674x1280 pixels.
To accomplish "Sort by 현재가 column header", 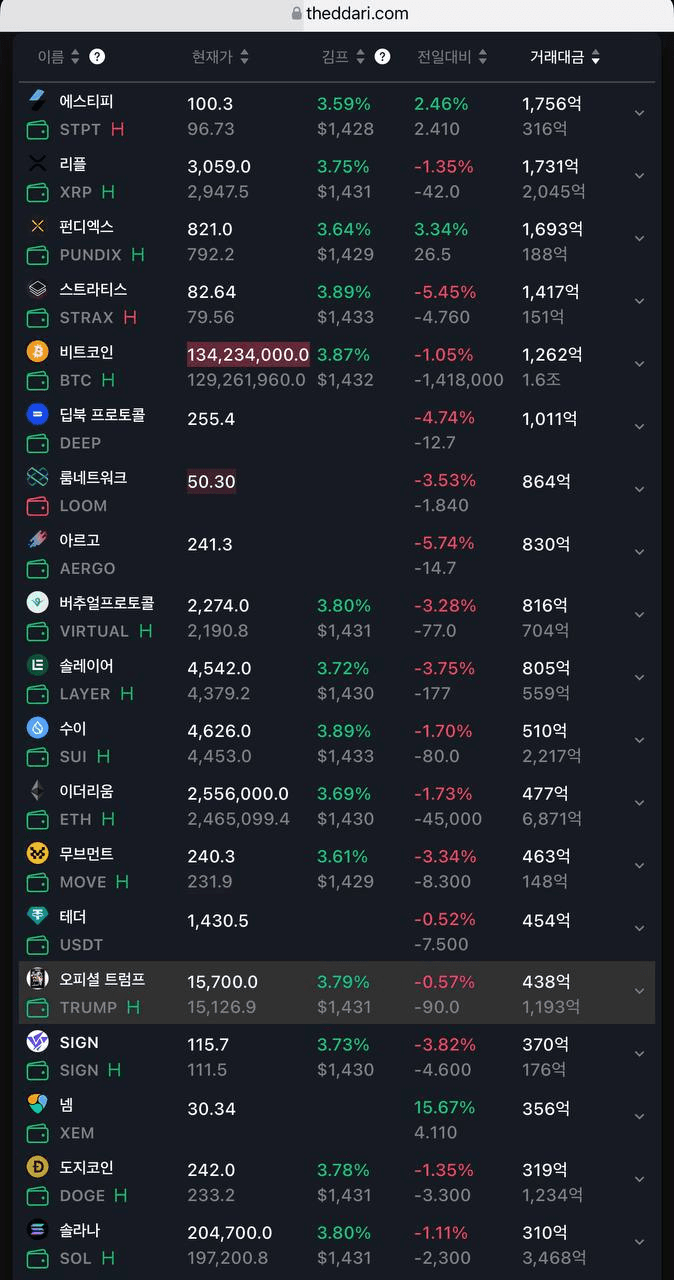I will (x=220, y=57).
